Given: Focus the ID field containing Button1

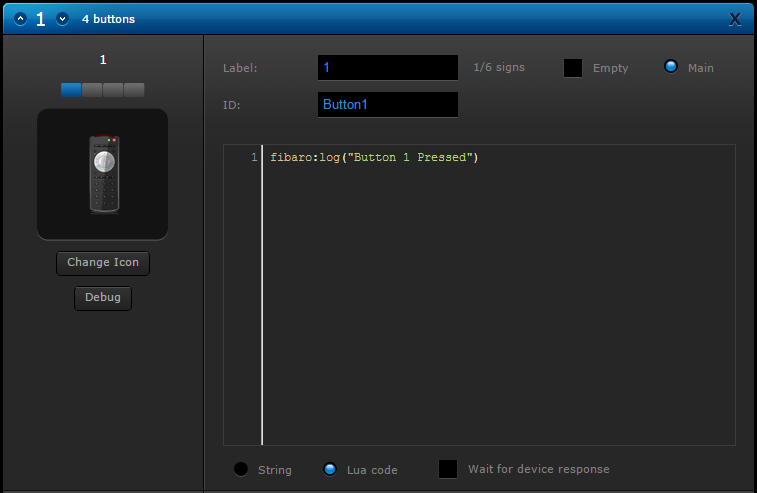Looking at the screenshot, I should 388,104.
